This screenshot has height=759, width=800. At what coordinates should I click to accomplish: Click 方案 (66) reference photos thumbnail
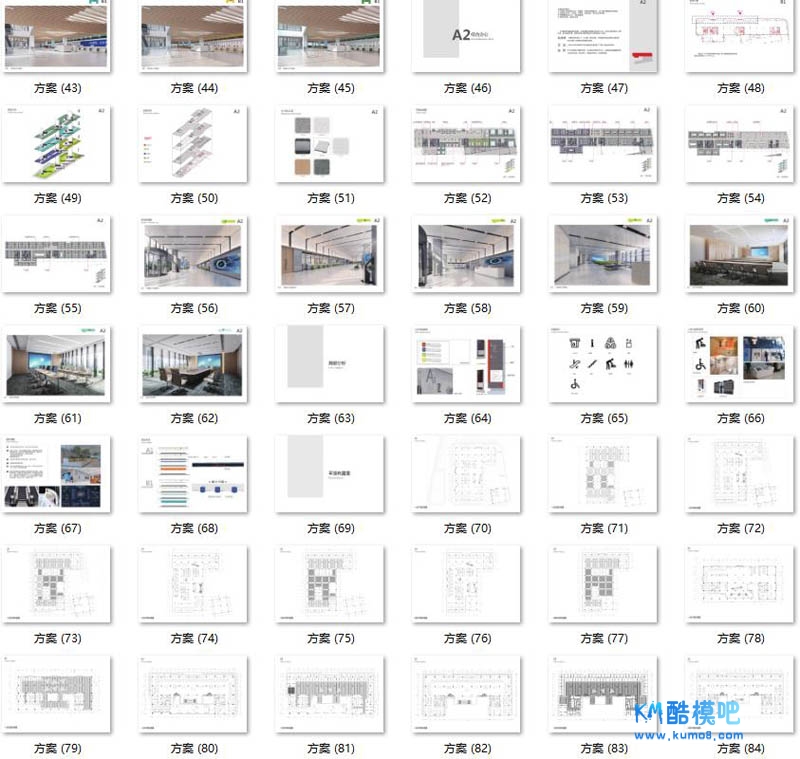coord(740,365)
